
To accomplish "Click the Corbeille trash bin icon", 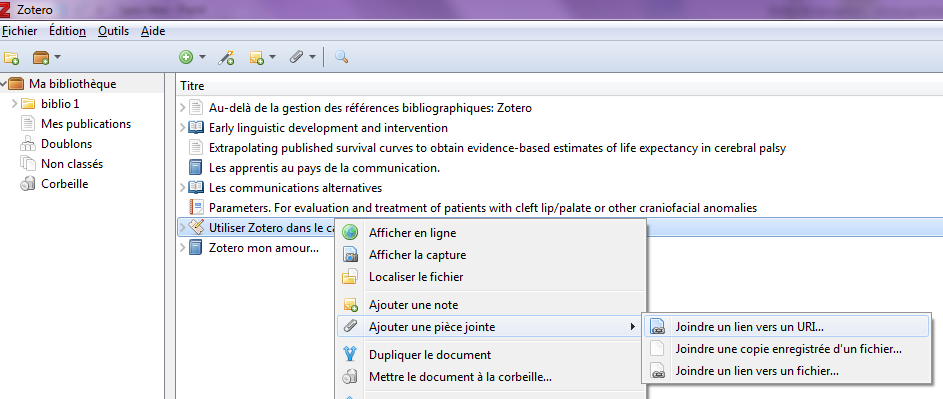I will [x=28, y=184].
